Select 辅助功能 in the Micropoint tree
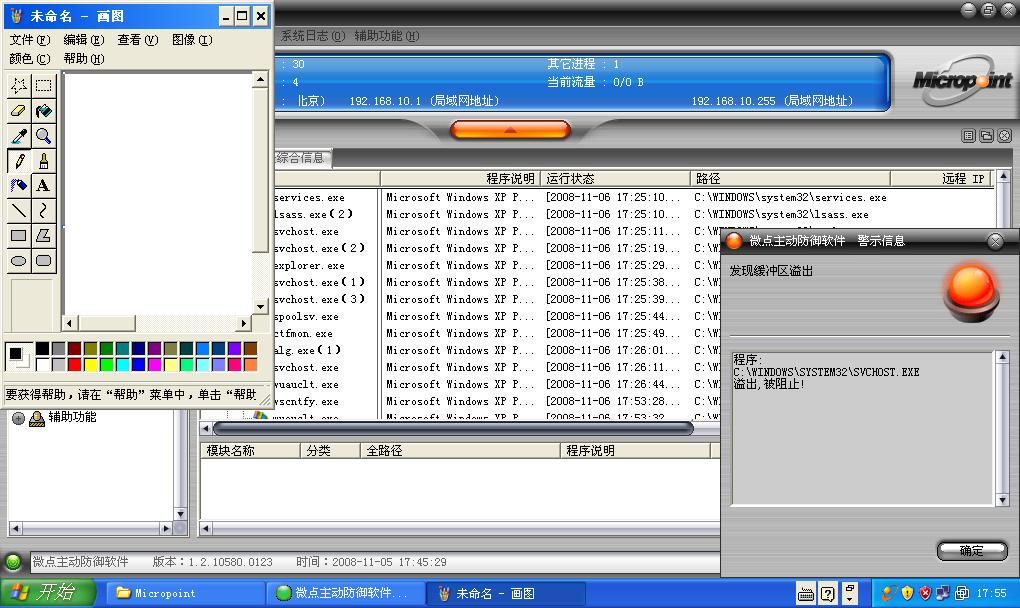Screen dimensions: 1020x608 pyautogui.click(x=72, y=417)
